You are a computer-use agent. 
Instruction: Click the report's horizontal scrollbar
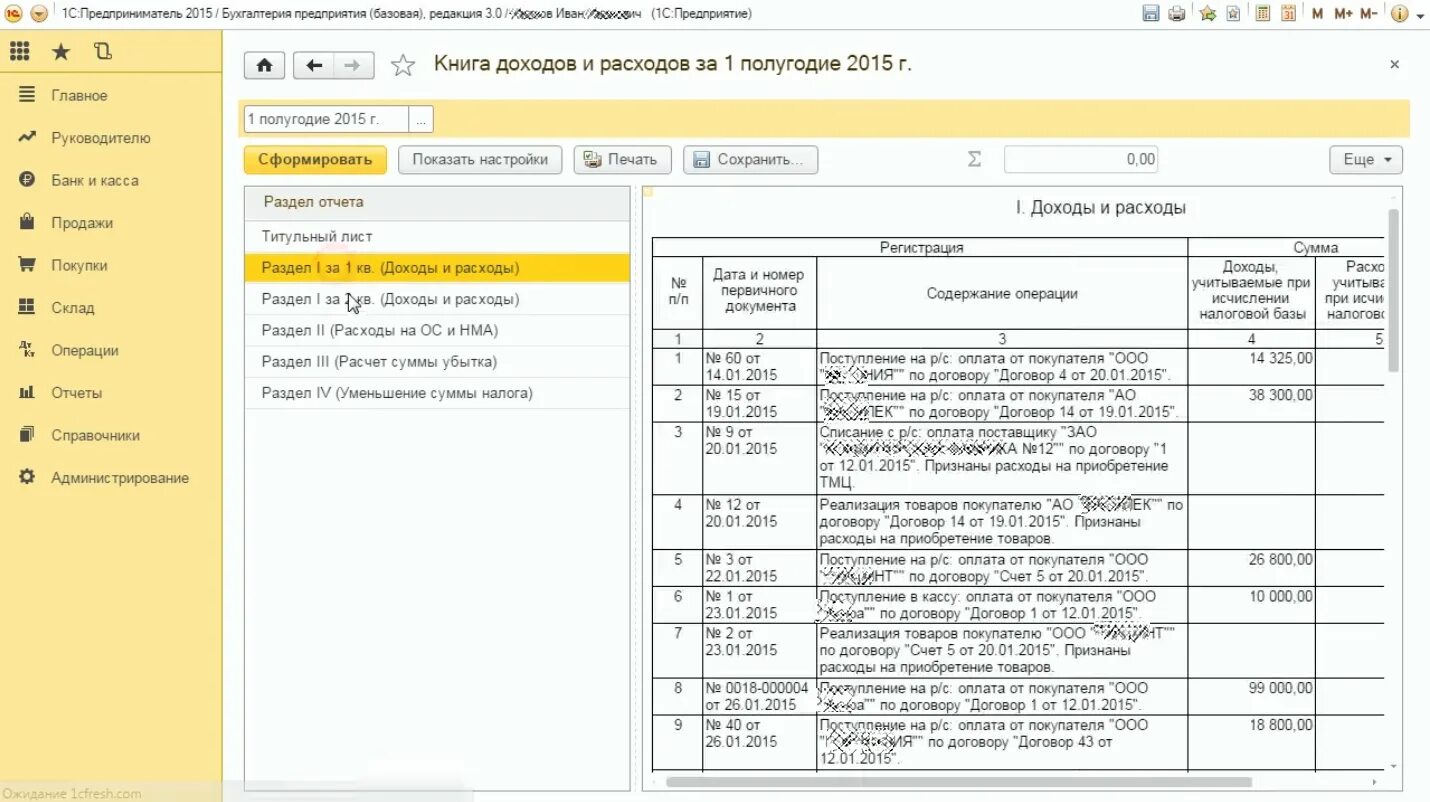[x=959, y=782]
